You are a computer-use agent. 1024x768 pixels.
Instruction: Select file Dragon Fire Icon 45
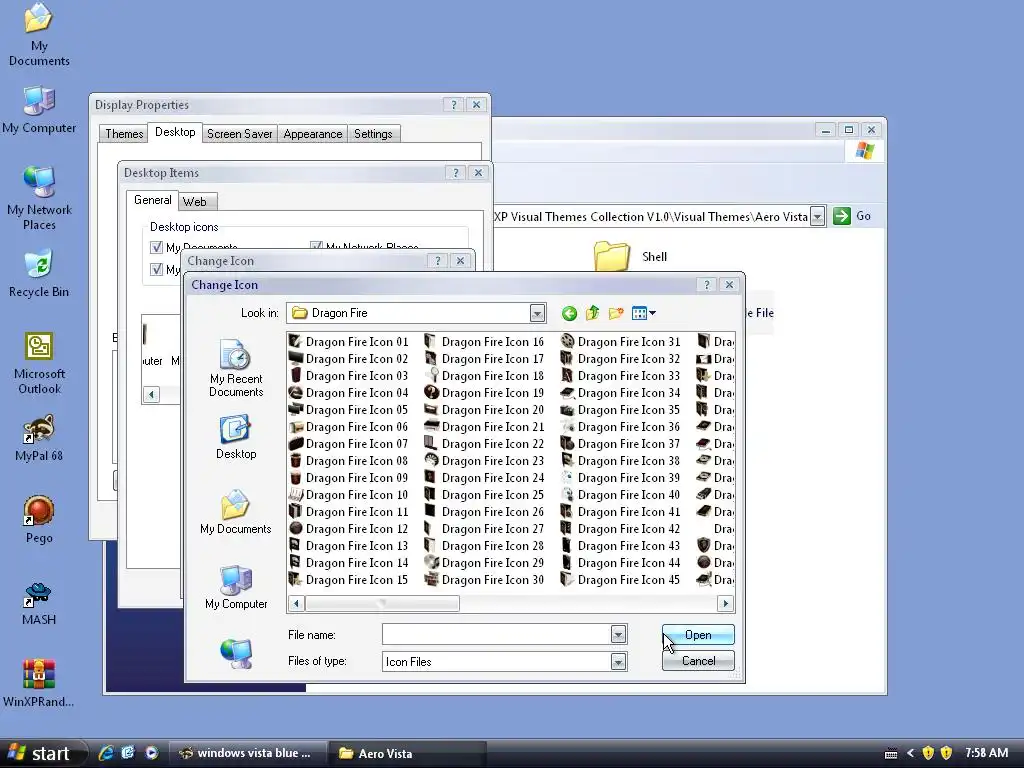pos(620,579)
